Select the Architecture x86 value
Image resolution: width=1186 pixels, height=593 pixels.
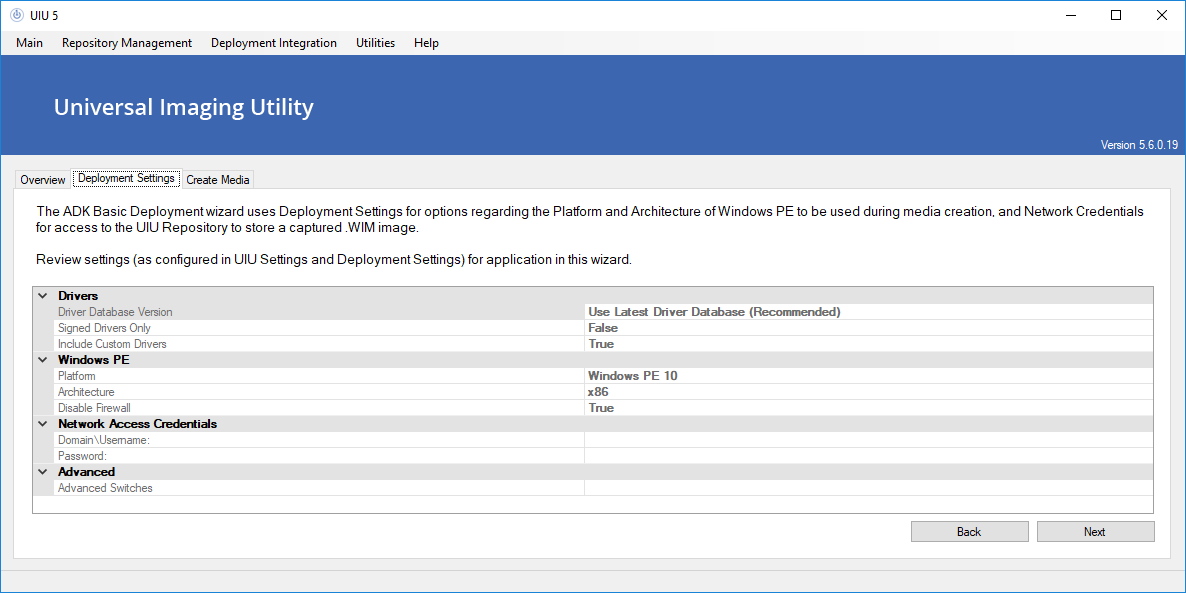tap(867, 392)
